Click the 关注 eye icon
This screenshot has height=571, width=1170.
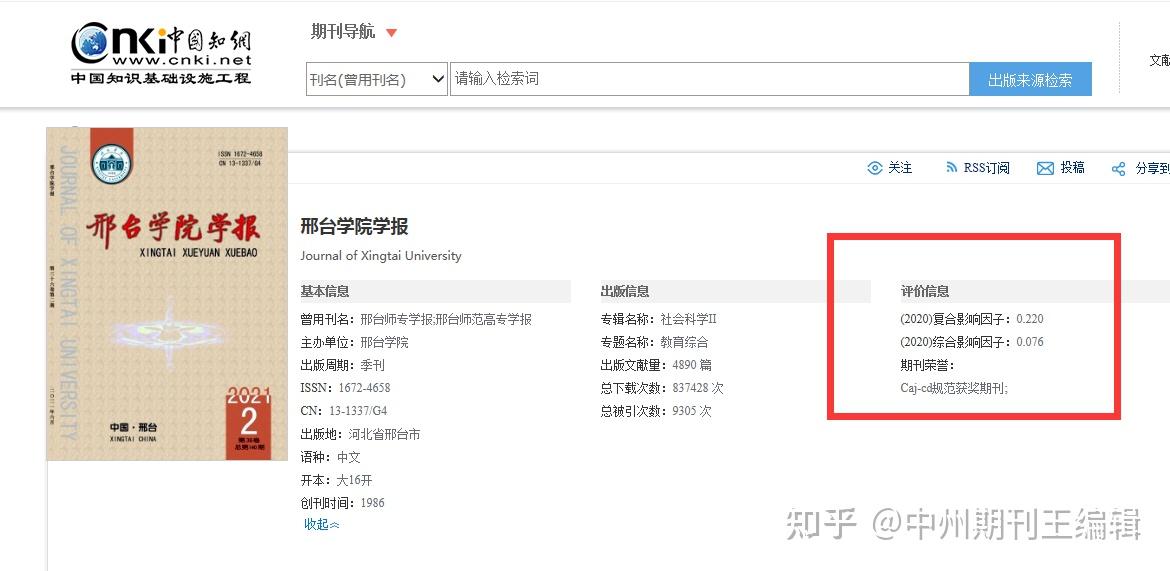pos(875,168)
